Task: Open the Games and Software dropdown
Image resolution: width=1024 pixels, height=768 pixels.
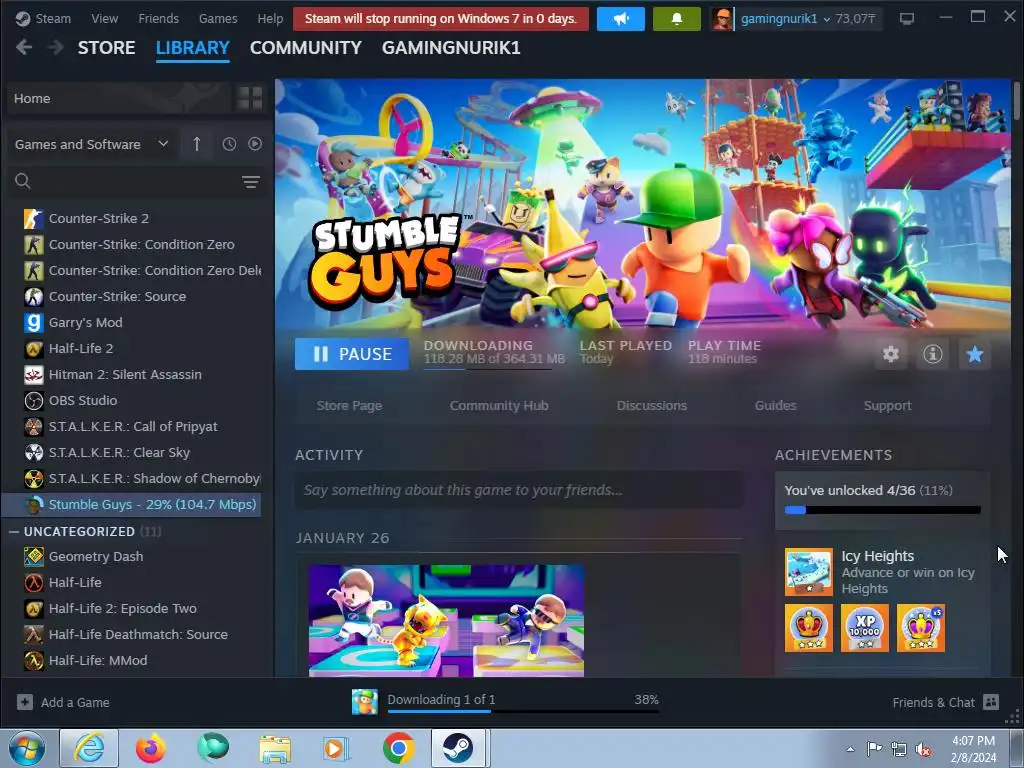Action: (91, 144)
